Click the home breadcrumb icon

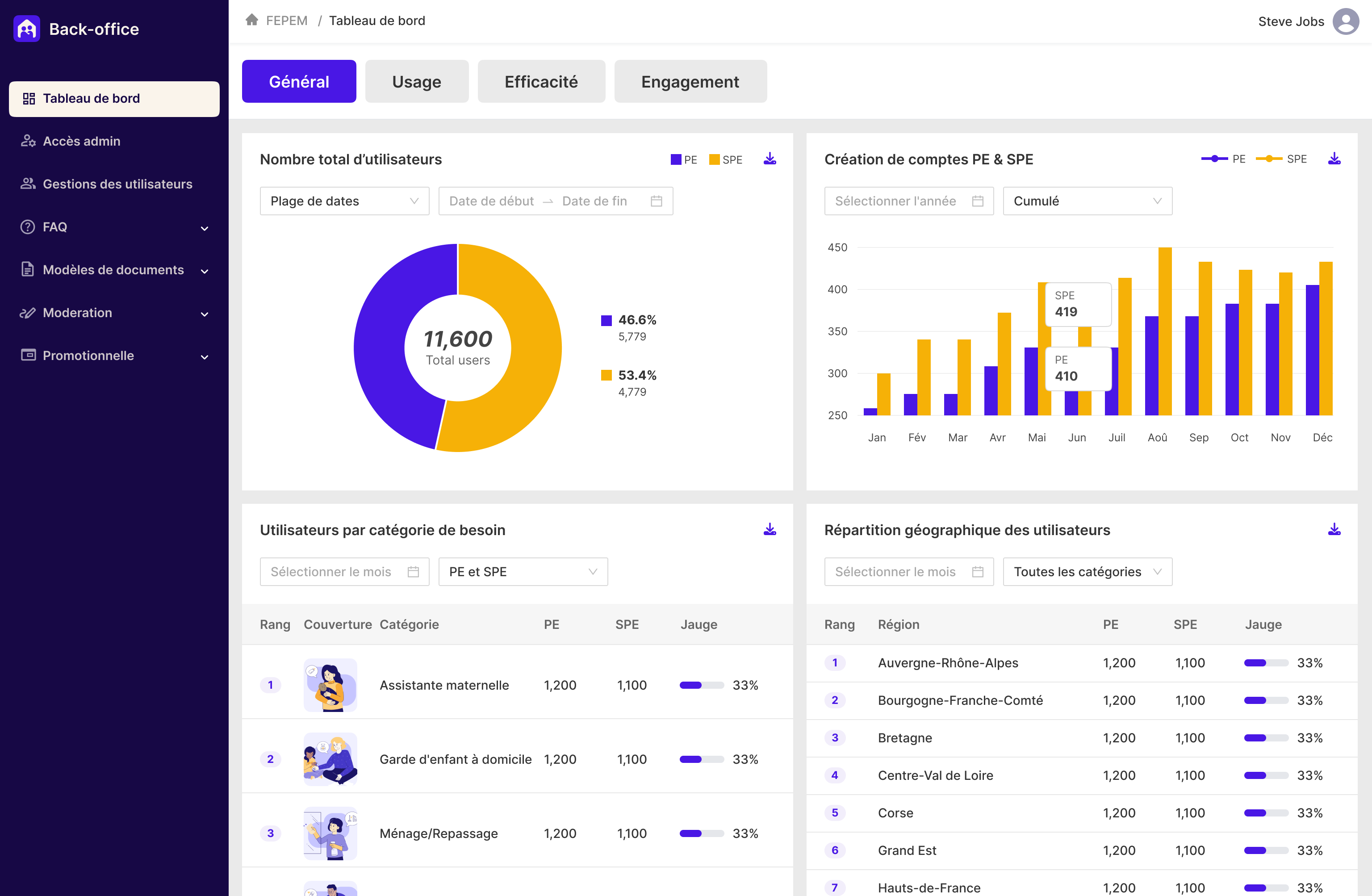point(252,19)
